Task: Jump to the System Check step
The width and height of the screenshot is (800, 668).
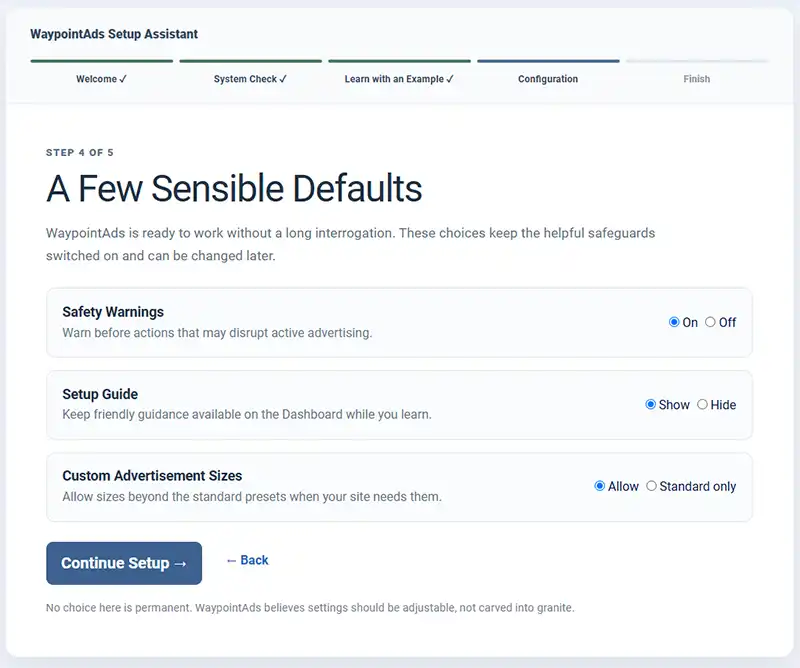Action: pyautogui.click(x=251, y=71)
